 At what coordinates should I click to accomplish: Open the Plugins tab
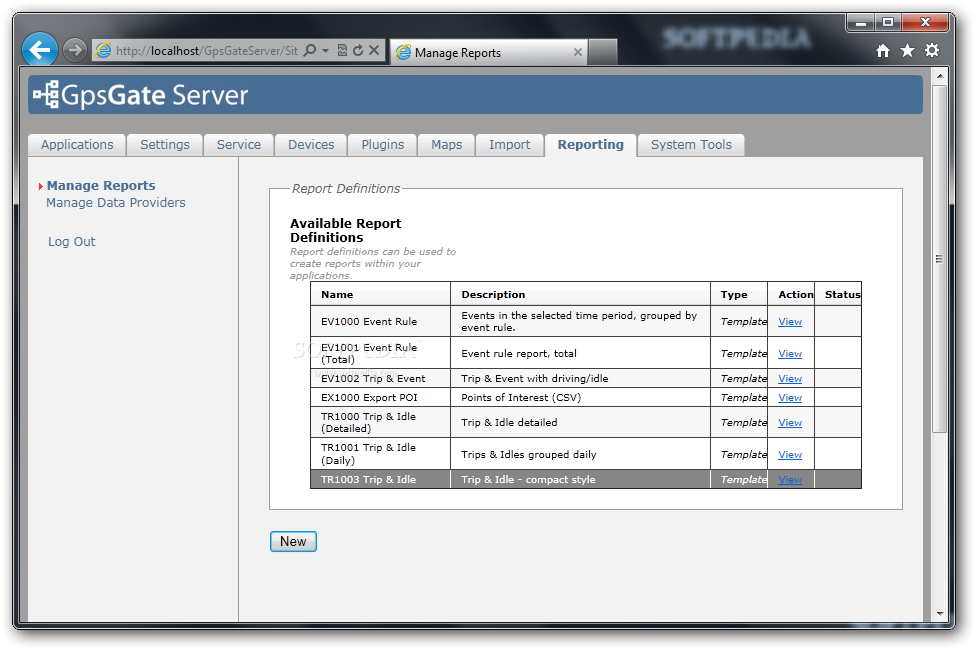click(x=383, y=144)
